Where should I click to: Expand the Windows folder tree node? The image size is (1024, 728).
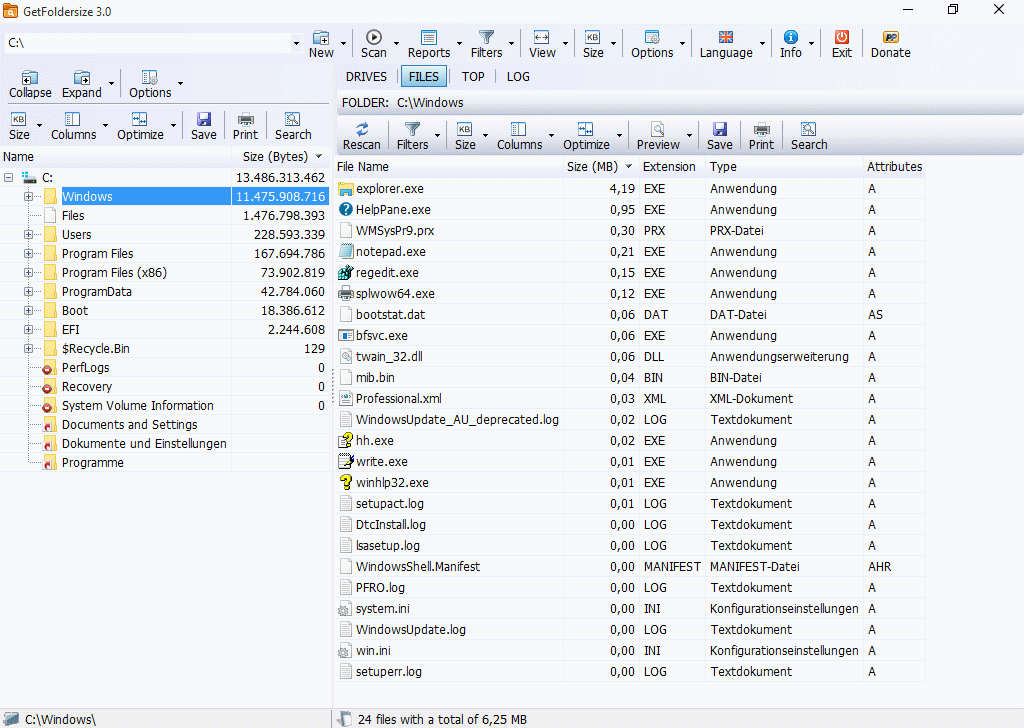pyautogui.click(x=28, y=197)
